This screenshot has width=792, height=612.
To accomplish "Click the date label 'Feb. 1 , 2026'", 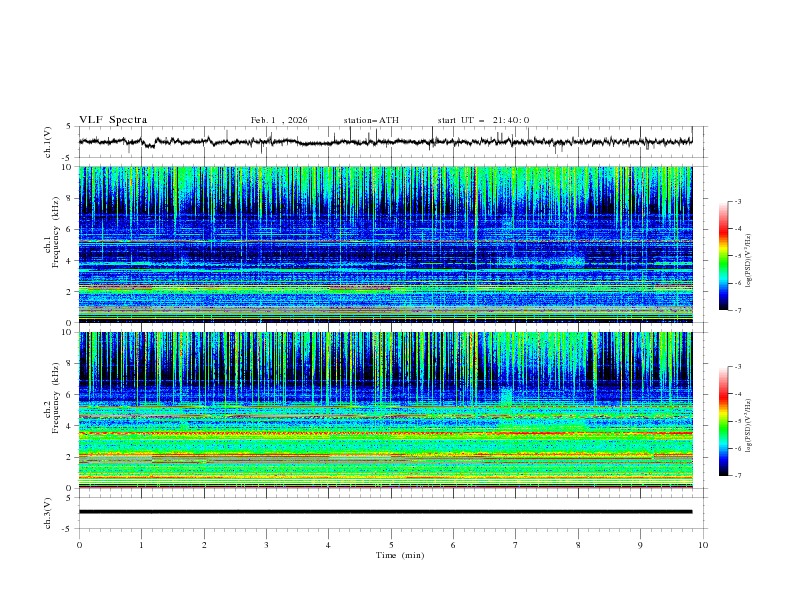I will click(x=279, y=120).
